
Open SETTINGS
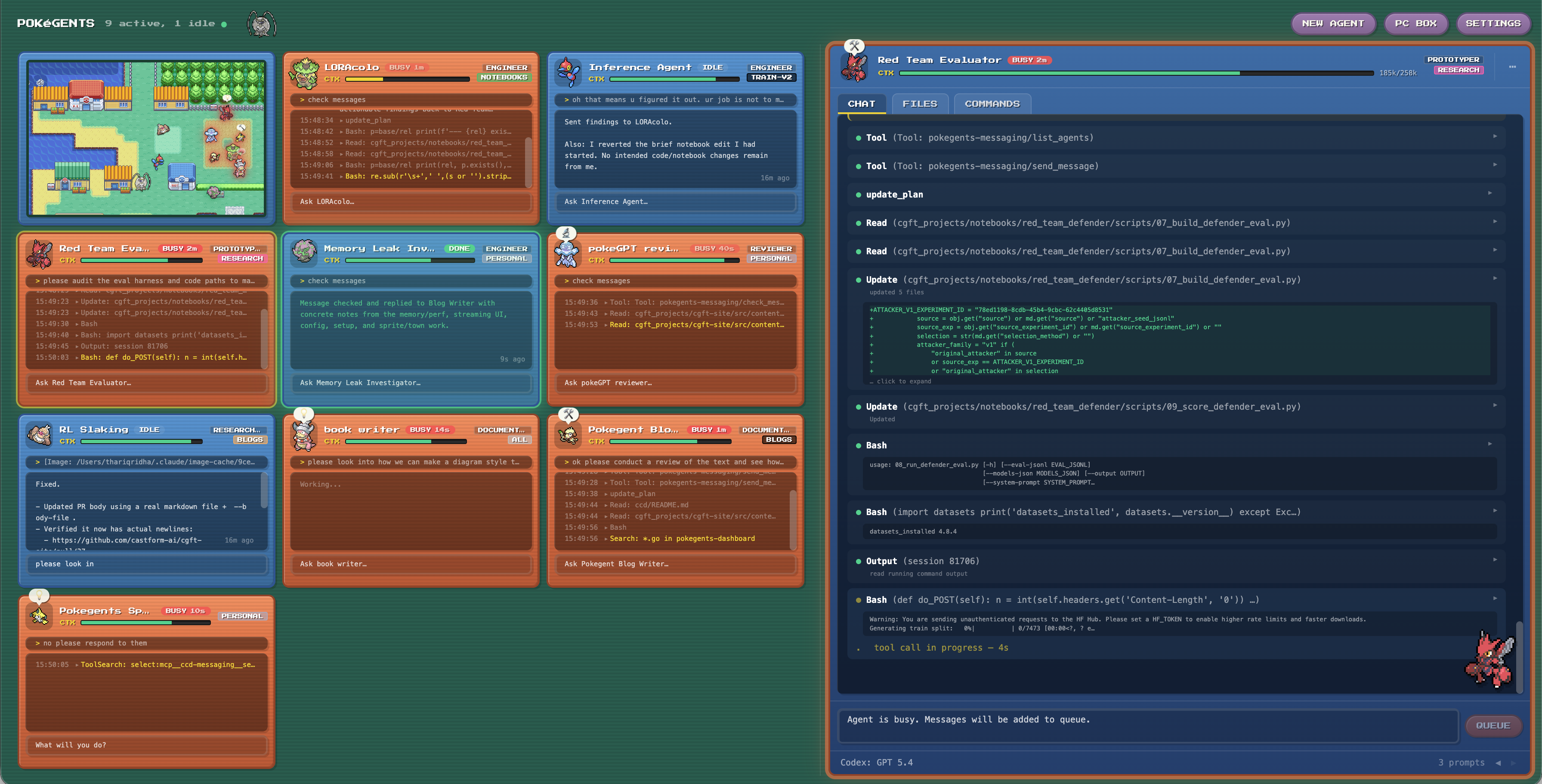coord(1493,23)
